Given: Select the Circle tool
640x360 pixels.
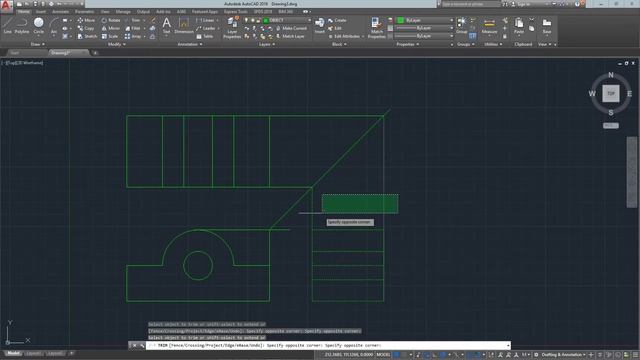Looking at the screenshot, I should (x=38, y=26).
